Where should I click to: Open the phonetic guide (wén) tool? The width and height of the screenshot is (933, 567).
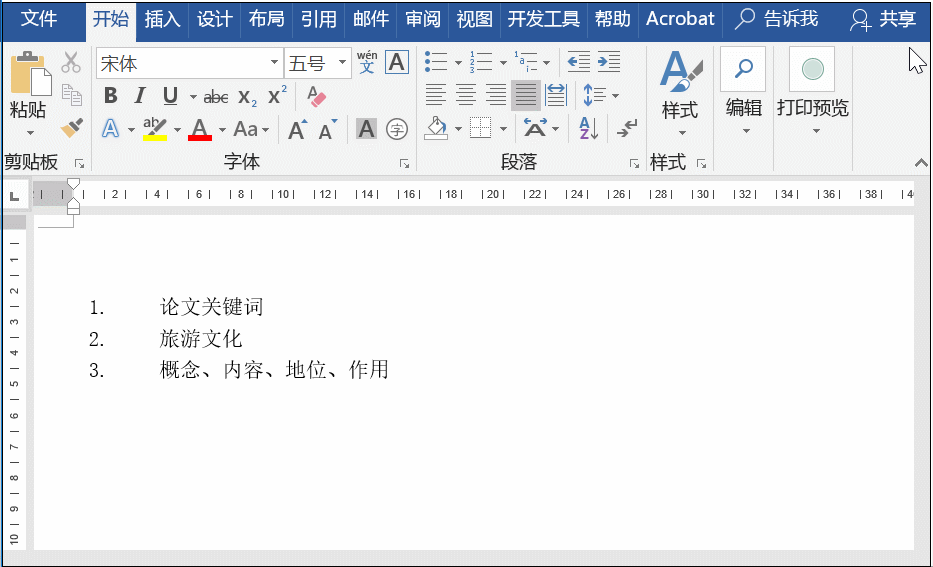[367, 62]
